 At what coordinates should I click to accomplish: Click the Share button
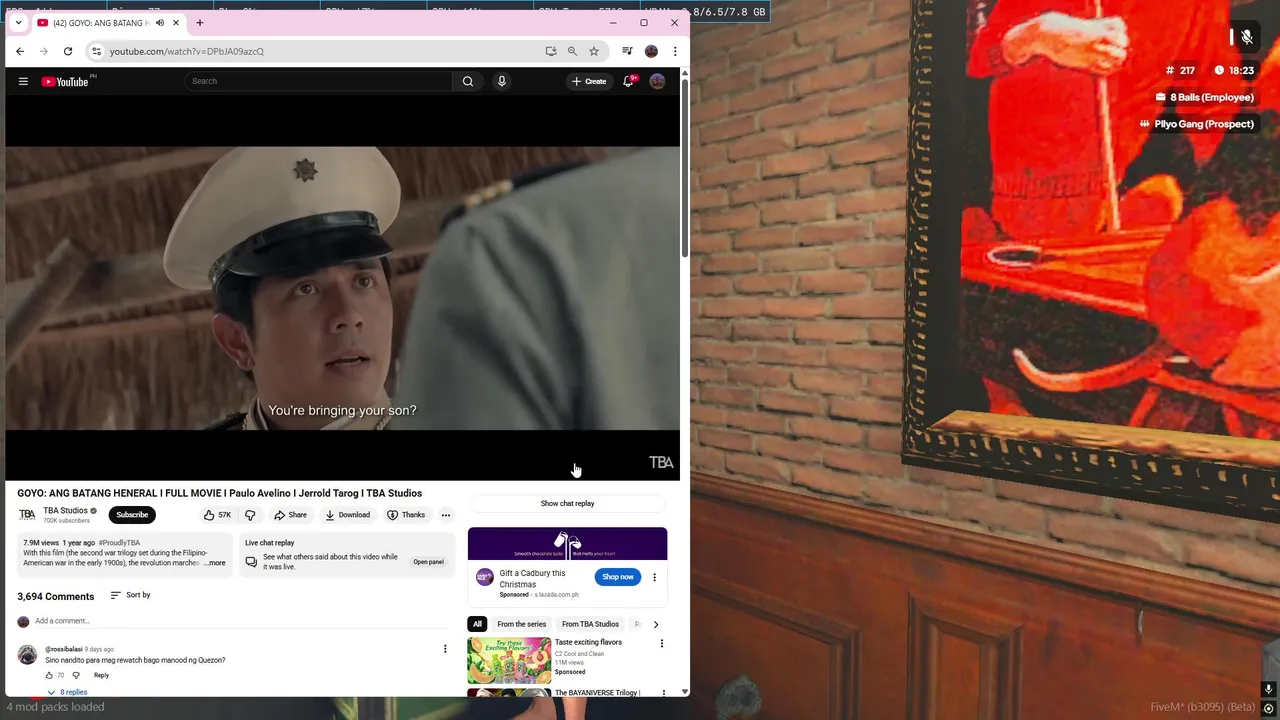click(291, 515)
